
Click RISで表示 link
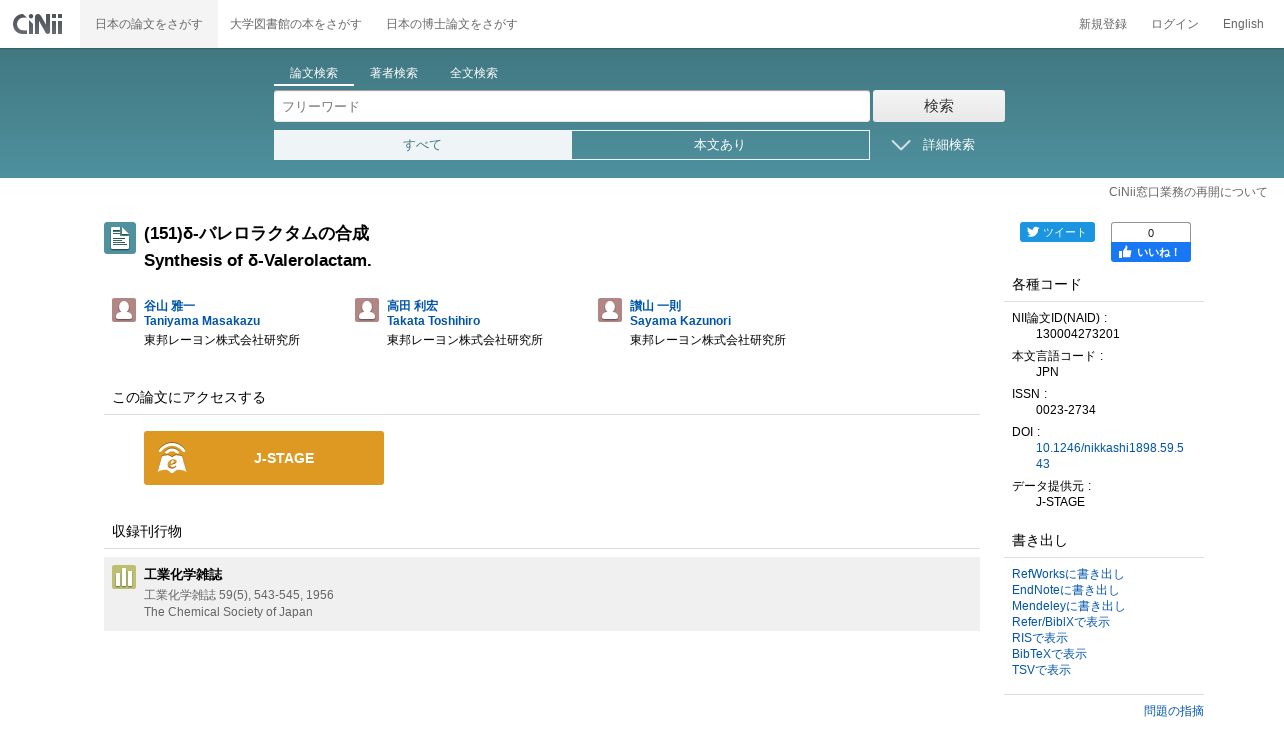tap(1040, 638)
